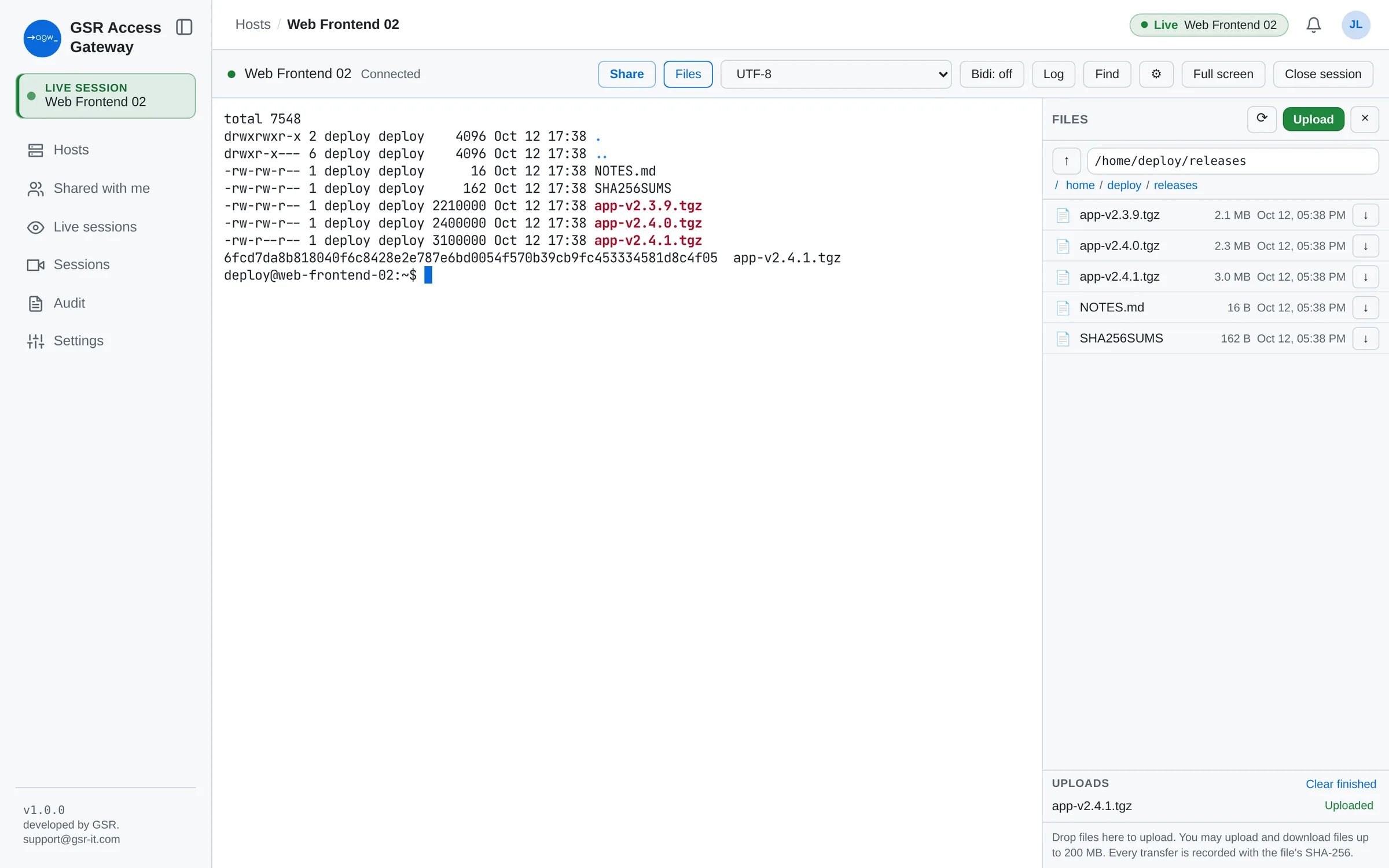Click the Live Web Frontend 02 badge
1389x868 pixels.
(1208, 25)
